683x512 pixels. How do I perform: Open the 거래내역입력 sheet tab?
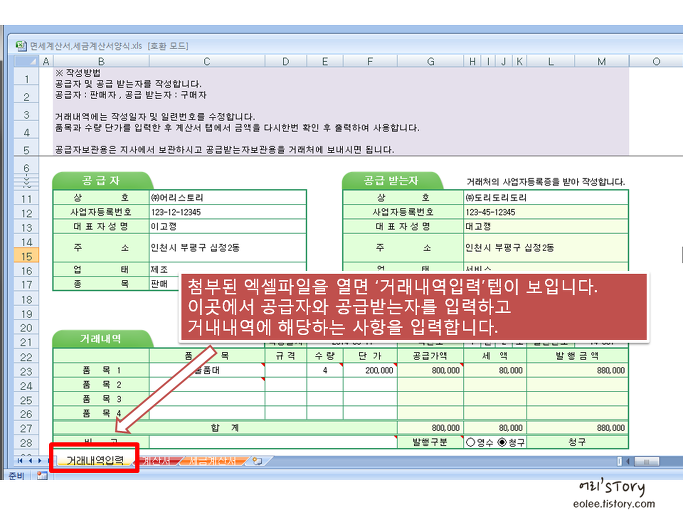[x=95, y=460]
